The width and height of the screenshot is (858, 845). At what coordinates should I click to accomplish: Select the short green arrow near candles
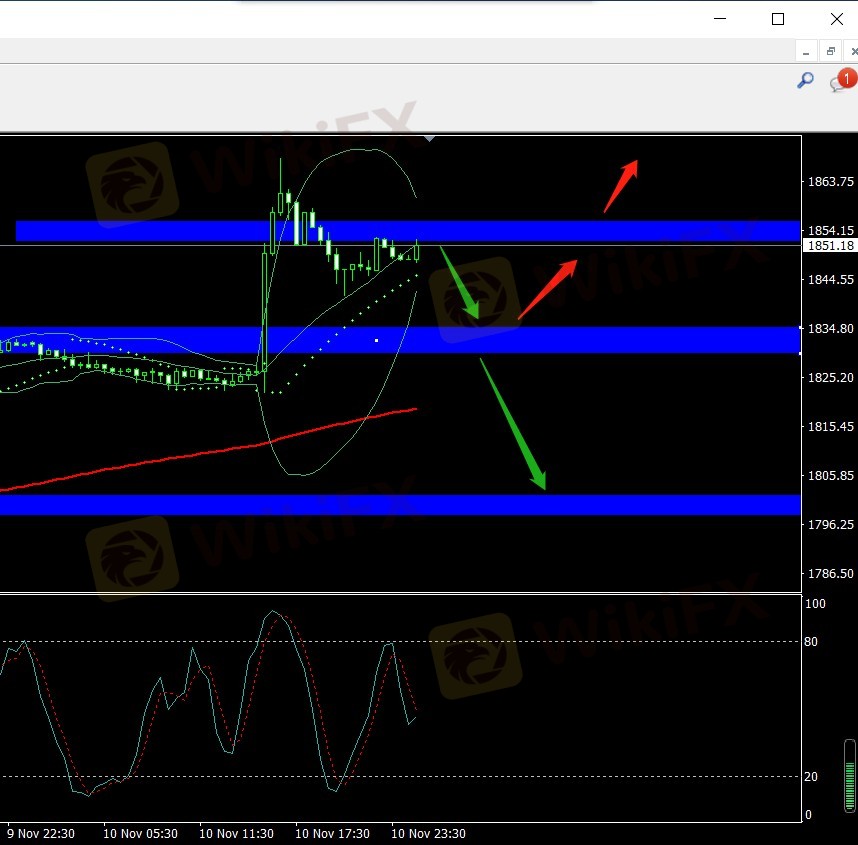click(x=460, y=283)
